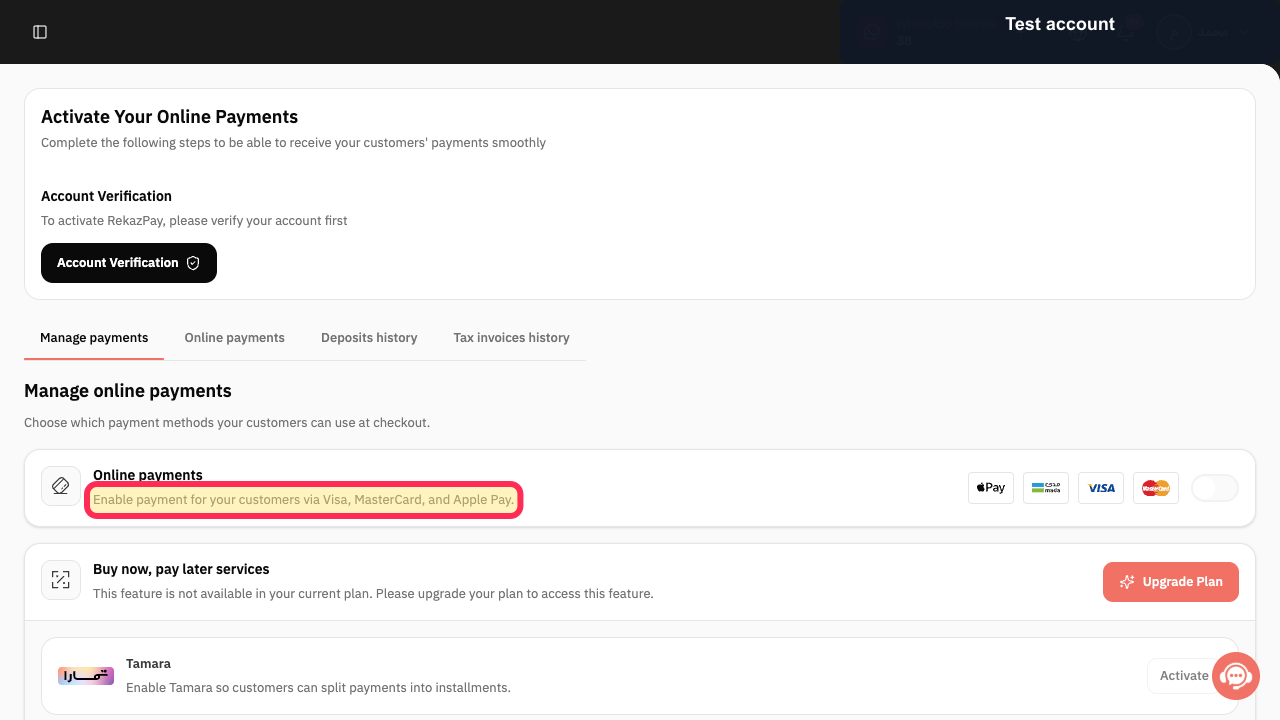Click the Apple Pay logo icon
Screen dimensions: 1280x720
[x=991, y=488]
